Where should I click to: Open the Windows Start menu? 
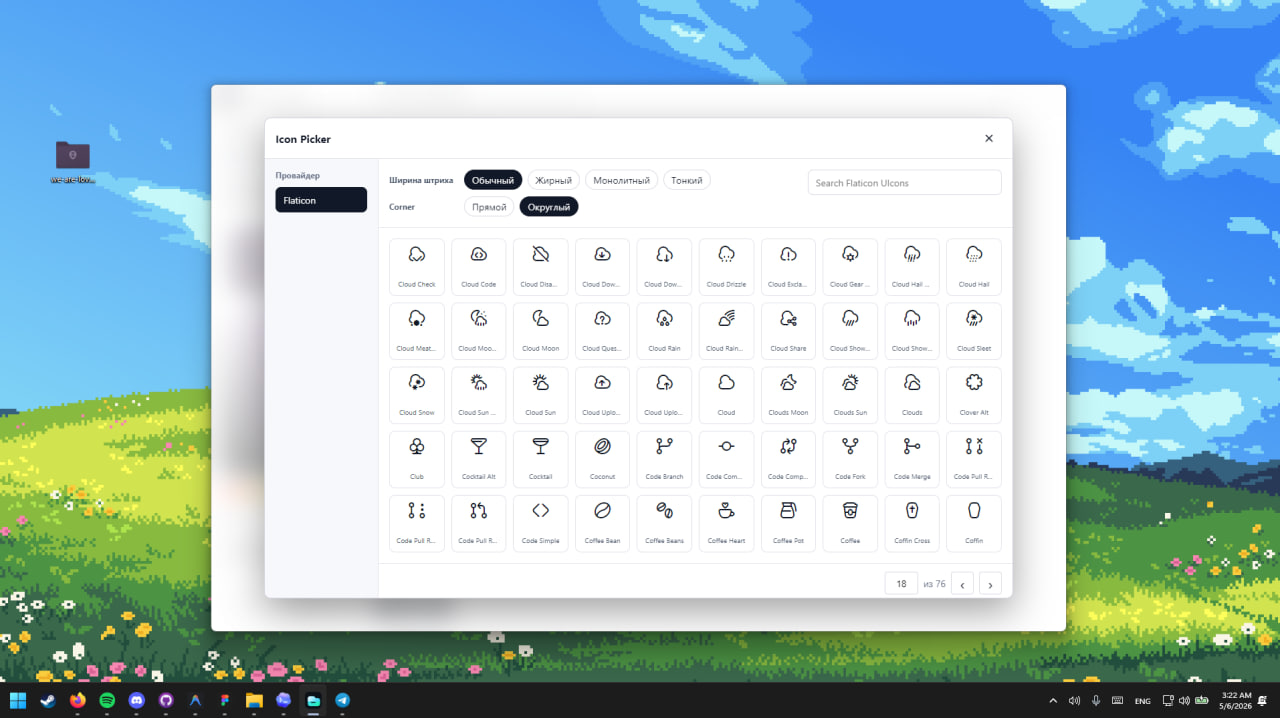(x=18, y=700)
